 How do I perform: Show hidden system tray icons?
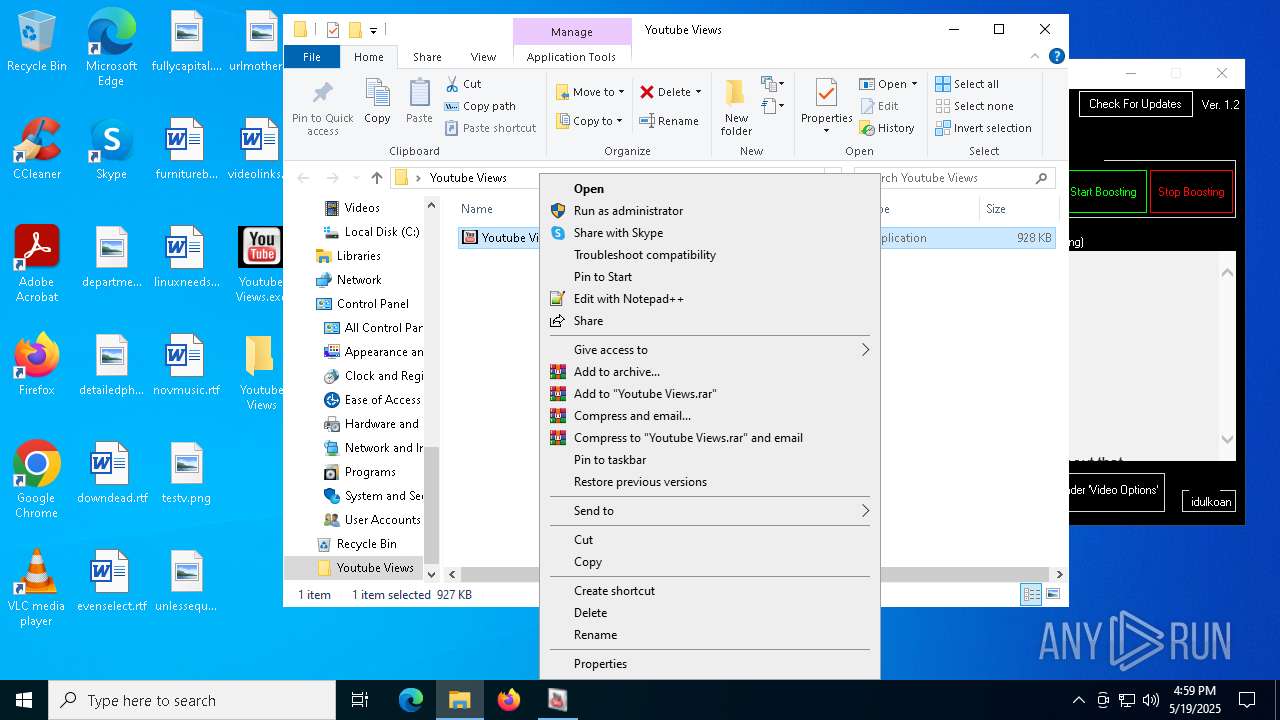(x=1078, y=700)
